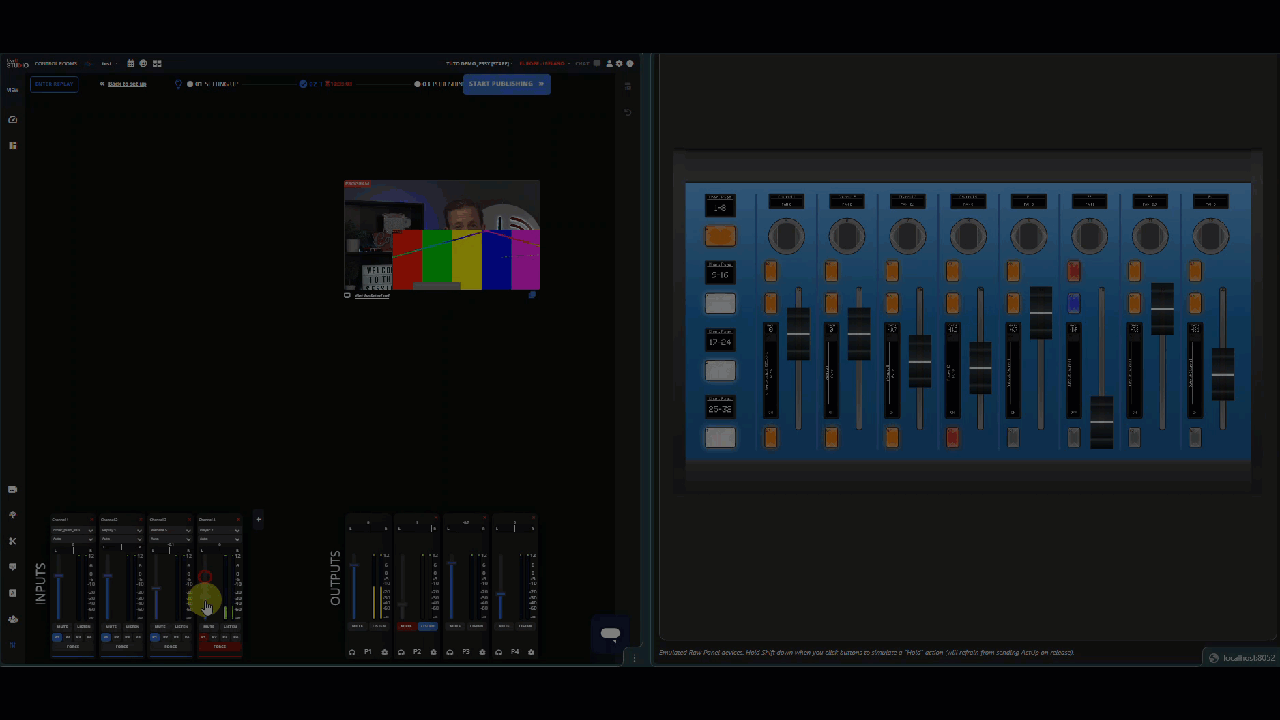
Task: Open the source dropdown of fourth input channel
Action: pyautogui.click(x=219, y=530)
